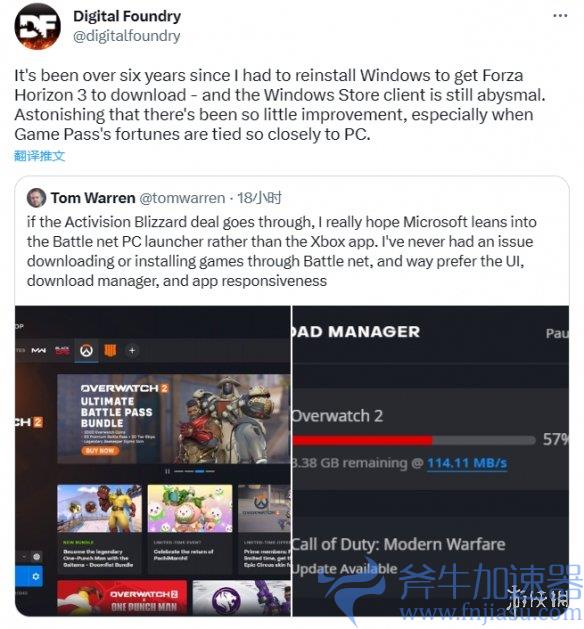Select Call of Duty: Modern Warfare update entry
Viewport: 584px width, 629px height.
(x=430, y=556)
